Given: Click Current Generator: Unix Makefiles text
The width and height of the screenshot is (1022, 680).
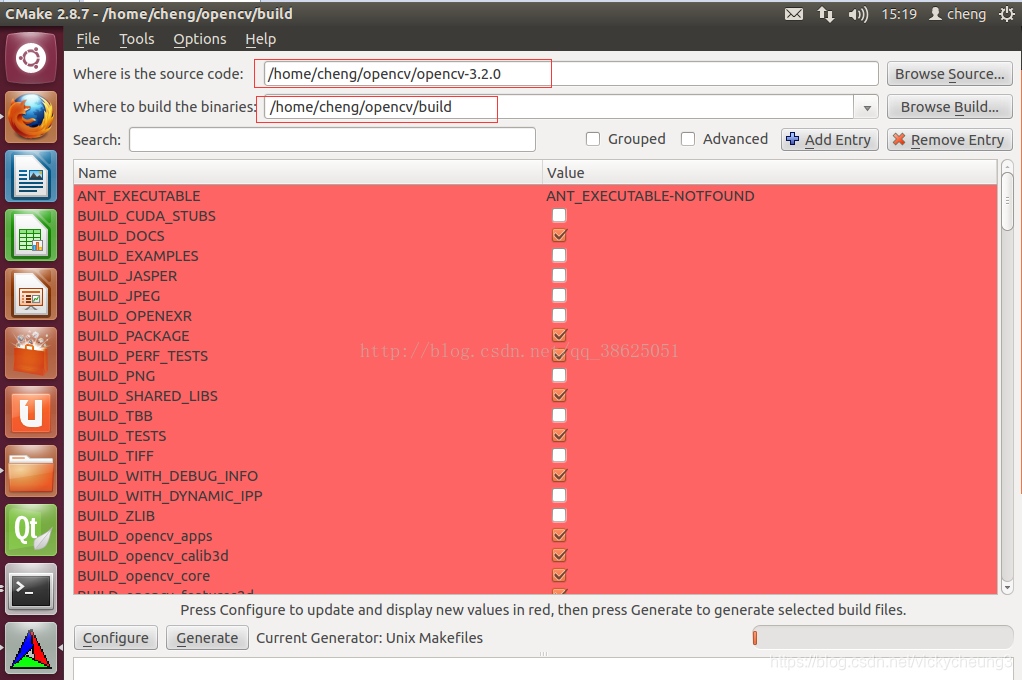Looking at the screenshot, I should [x=370, y=638].
